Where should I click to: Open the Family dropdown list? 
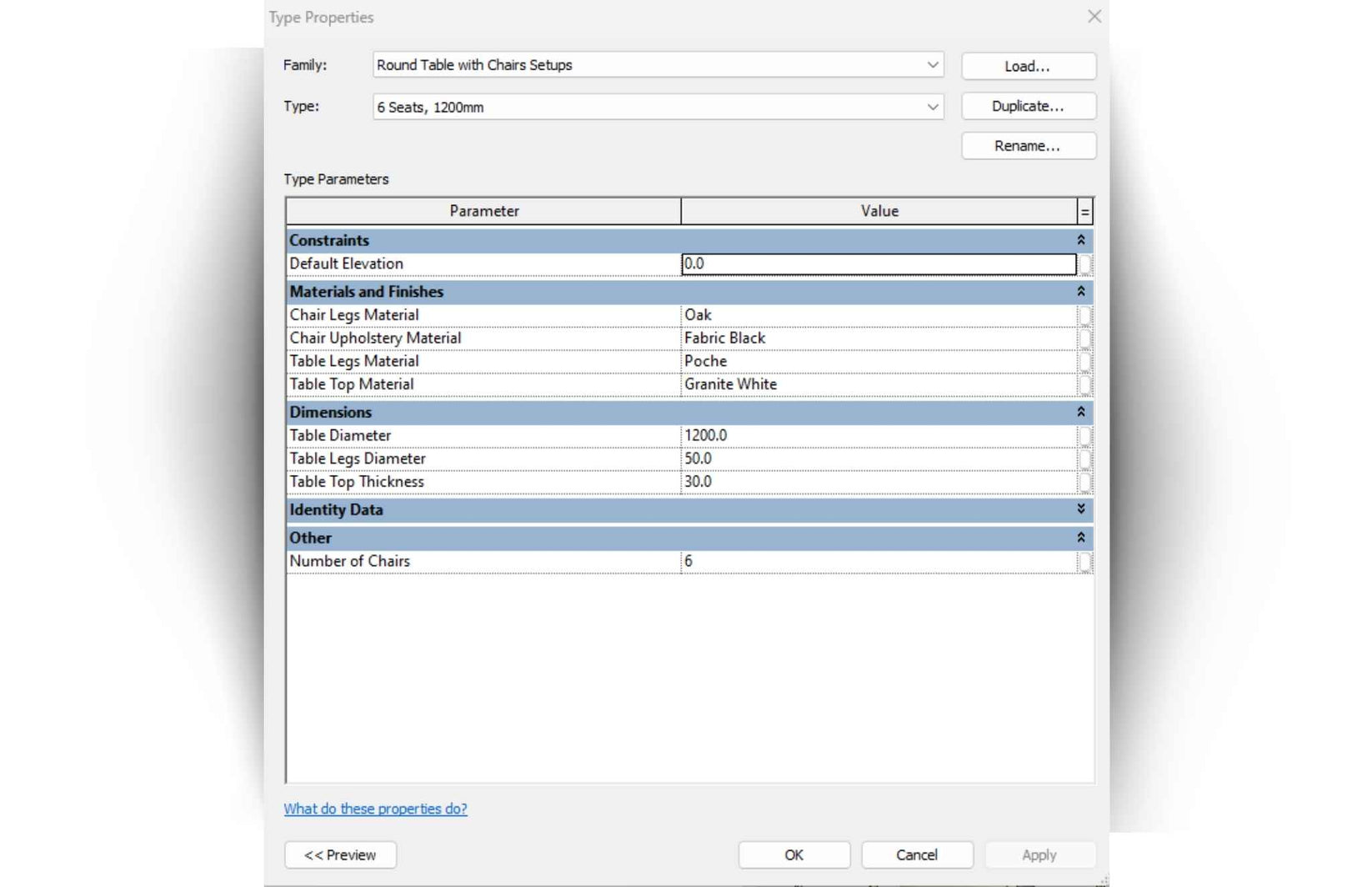[933, 64]
